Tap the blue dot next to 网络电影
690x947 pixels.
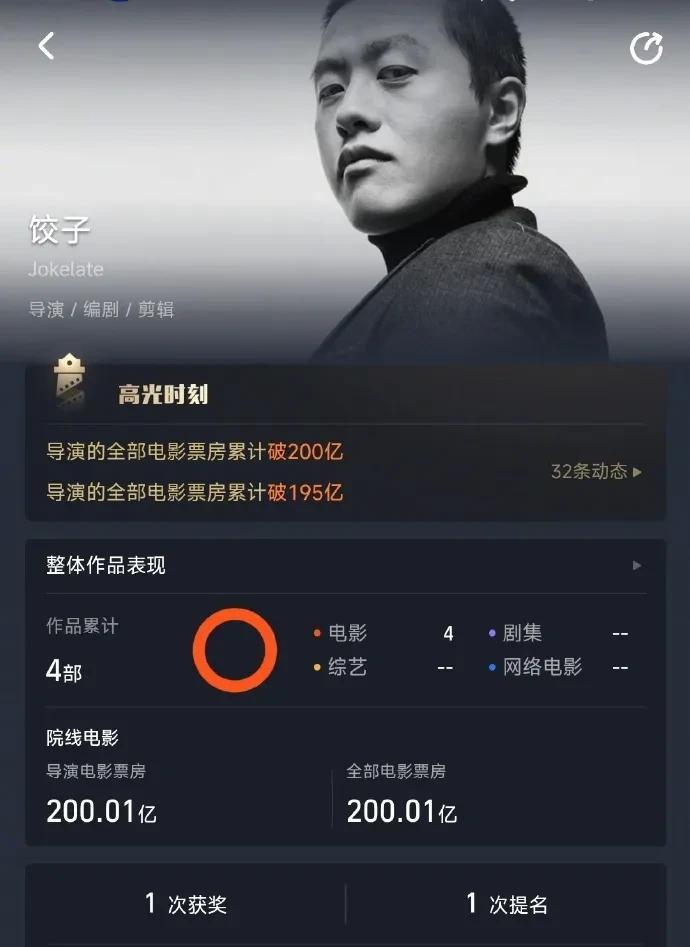492,667
